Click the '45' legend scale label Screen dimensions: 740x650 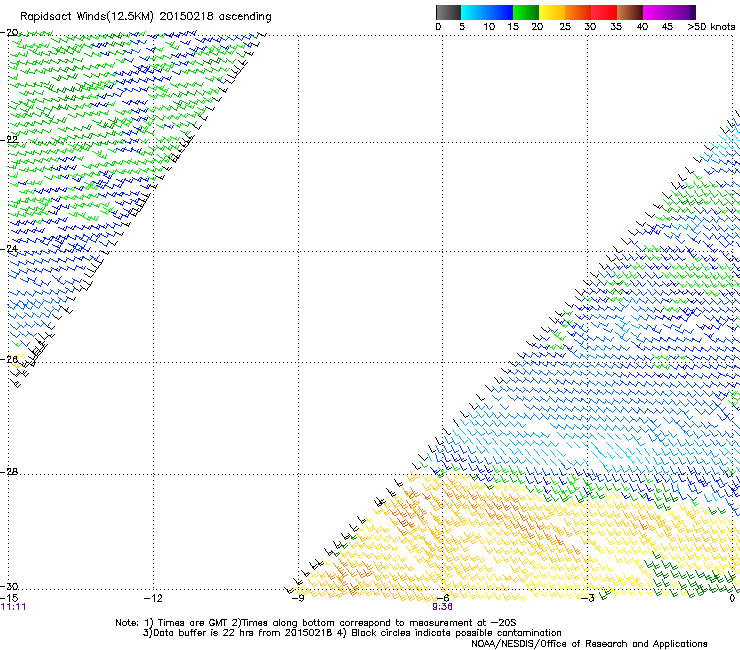point(667,27)
